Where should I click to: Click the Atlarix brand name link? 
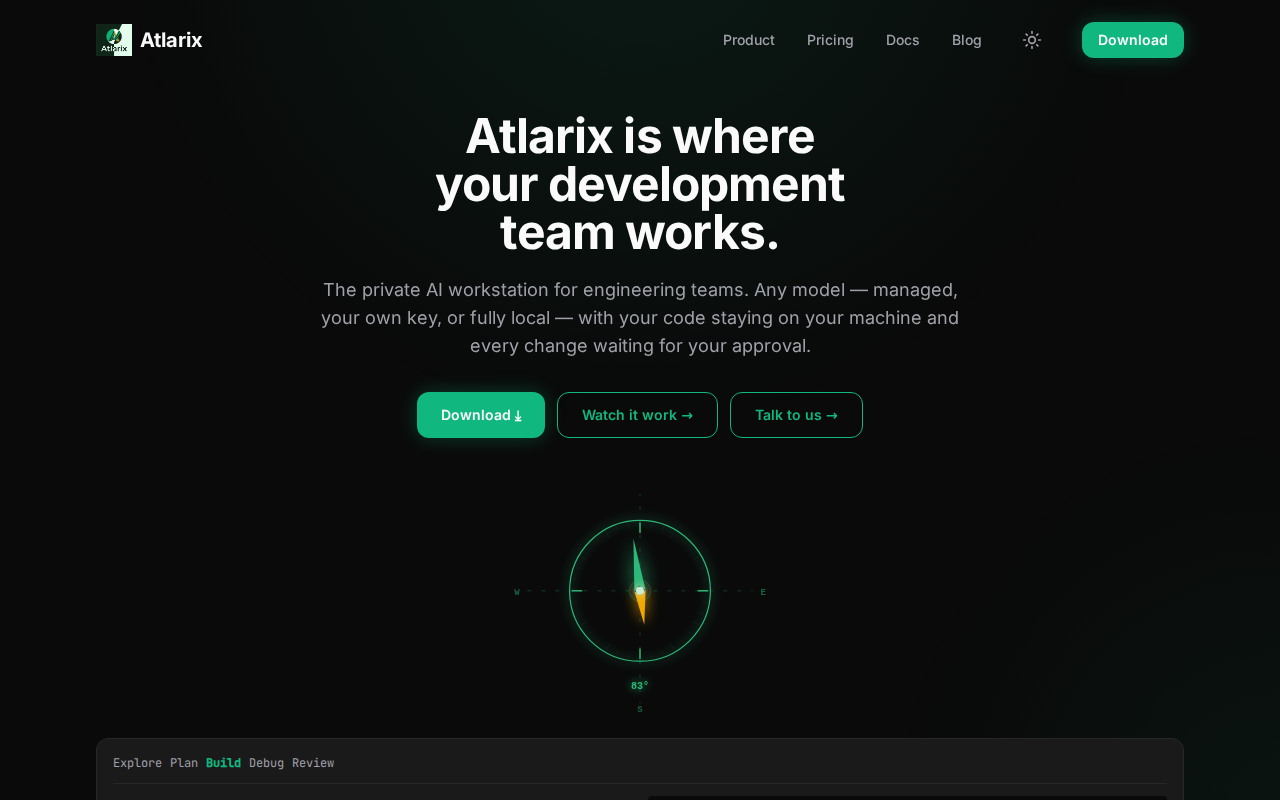pyautogui.click(x=171, y=40)
